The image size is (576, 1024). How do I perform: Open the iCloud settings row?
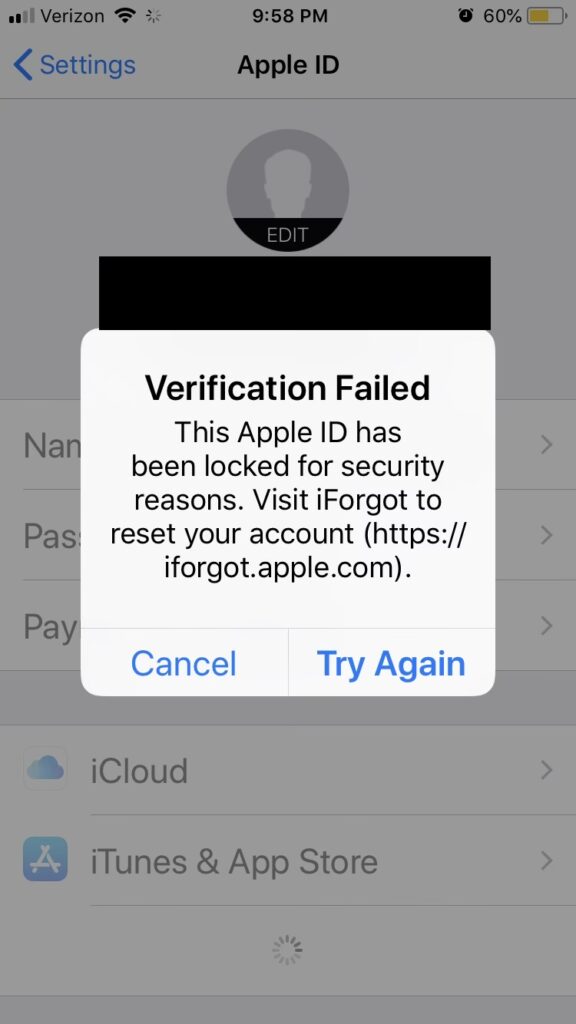click(x=288, y=769)
